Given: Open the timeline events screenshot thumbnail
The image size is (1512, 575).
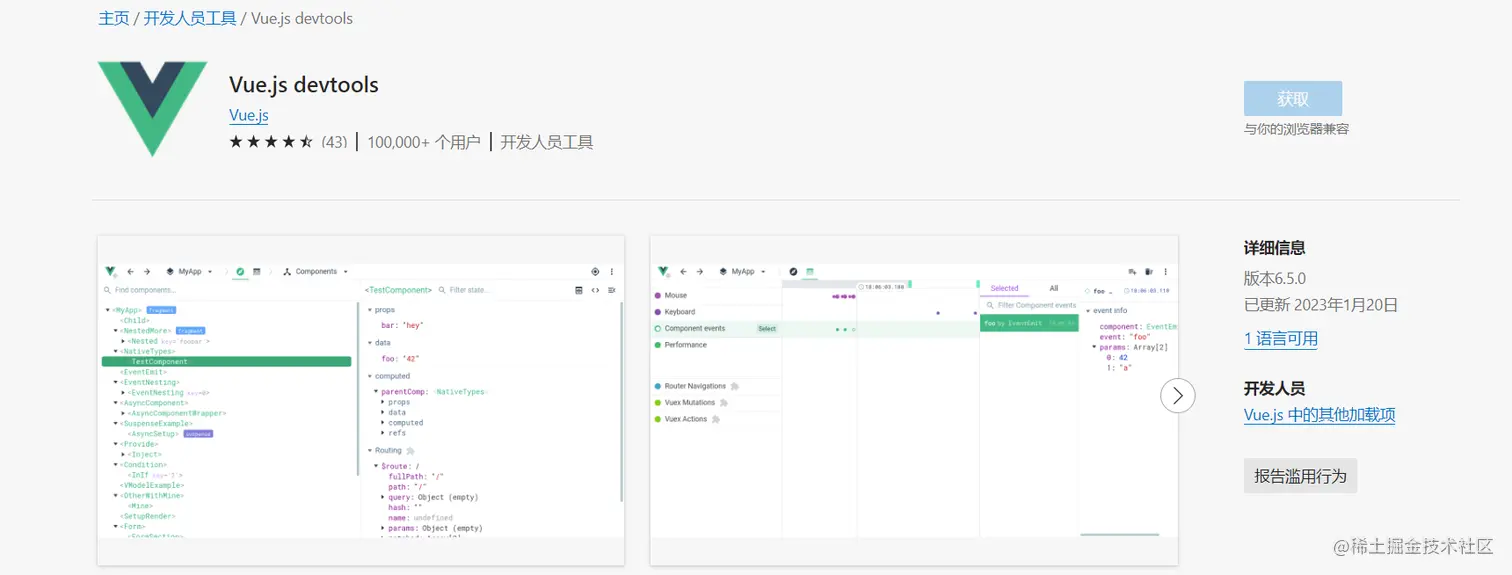Looking at the screenshot, I should pos(914,400).
